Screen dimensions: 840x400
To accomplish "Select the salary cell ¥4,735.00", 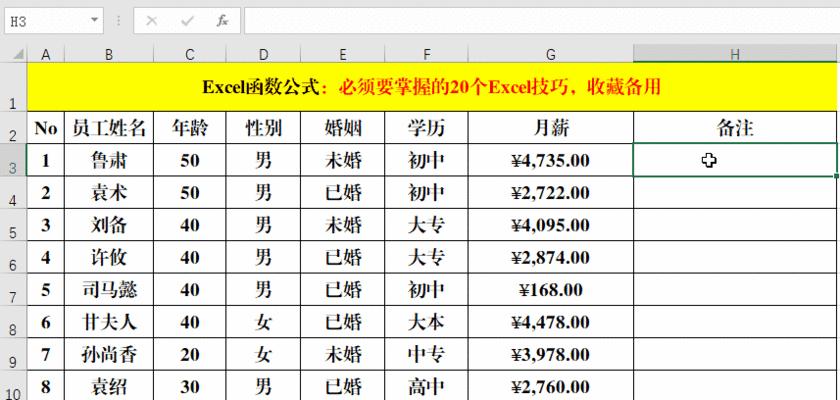I will tap(551, 160).
